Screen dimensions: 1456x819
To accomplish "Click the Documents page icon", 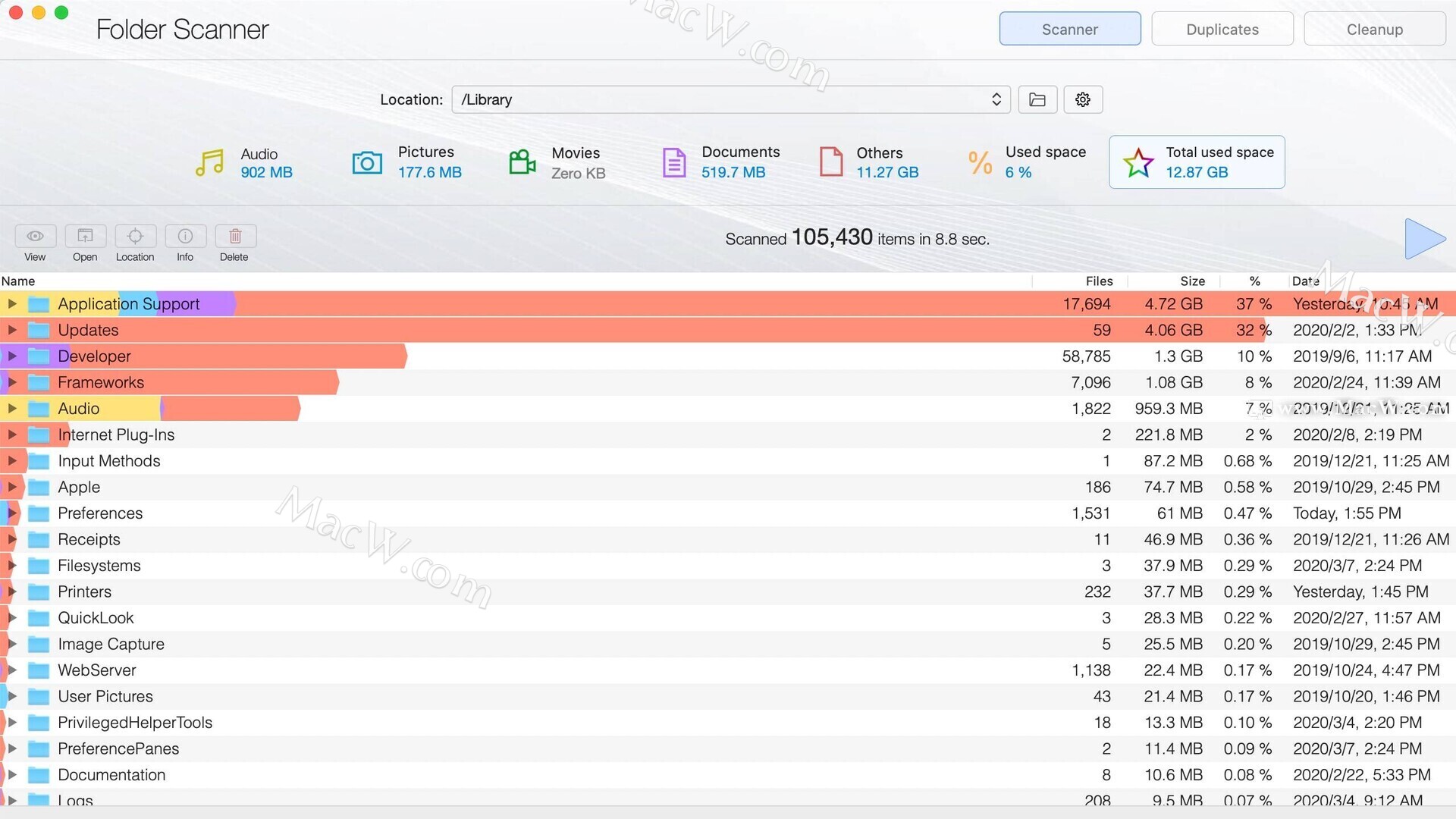I will 673,162.
